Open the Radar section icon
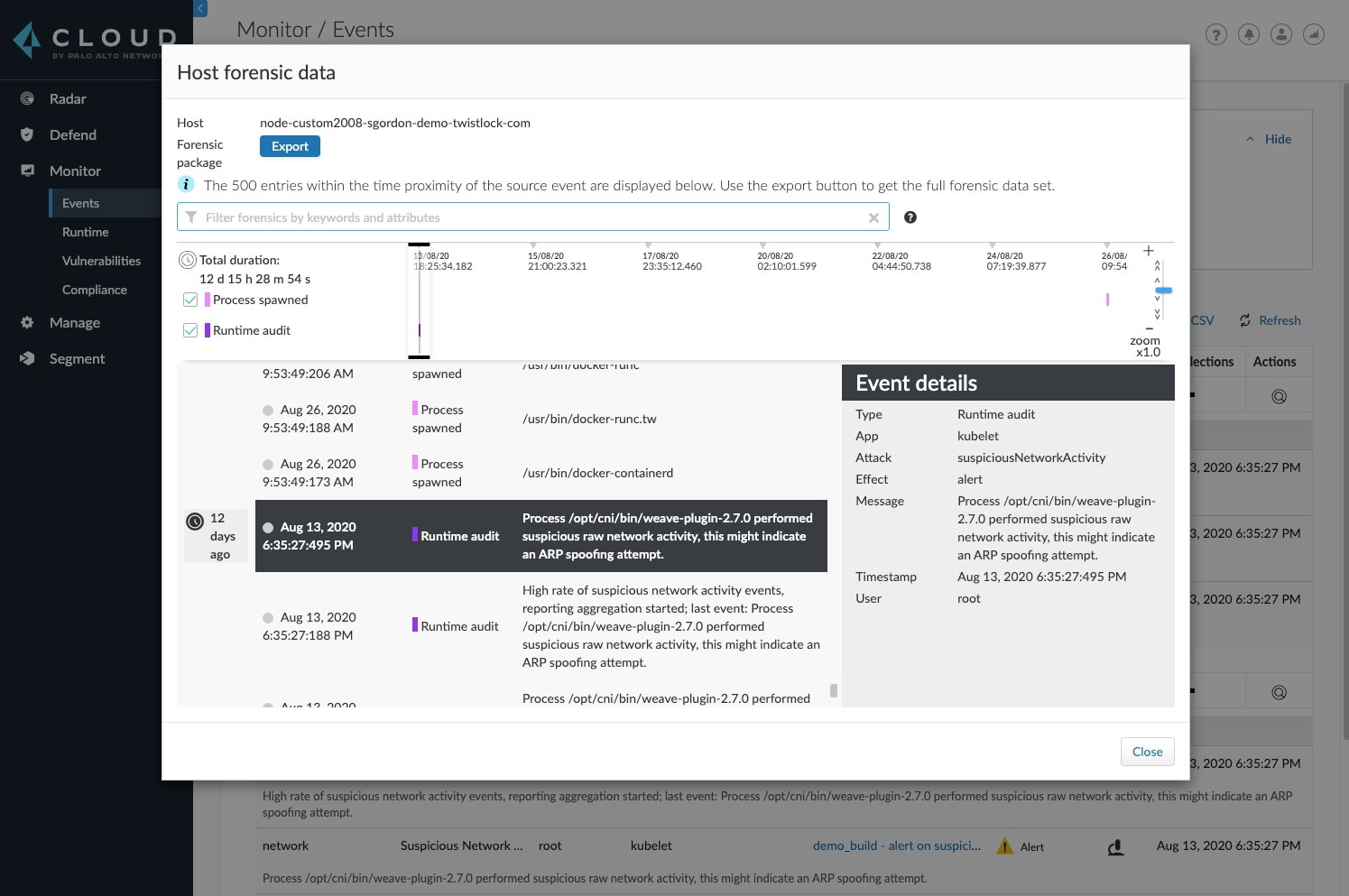 pyautogui.click(x=27, y=98)
